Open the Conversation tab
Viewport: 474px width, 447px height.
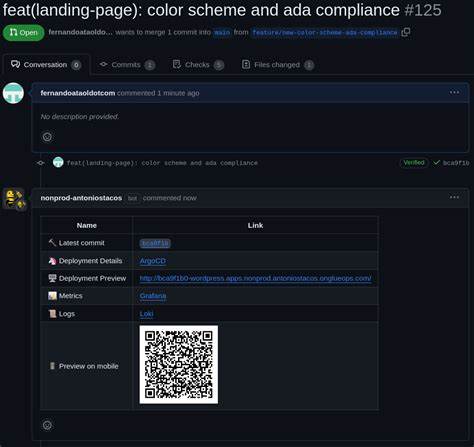click(x=46, y=65)
